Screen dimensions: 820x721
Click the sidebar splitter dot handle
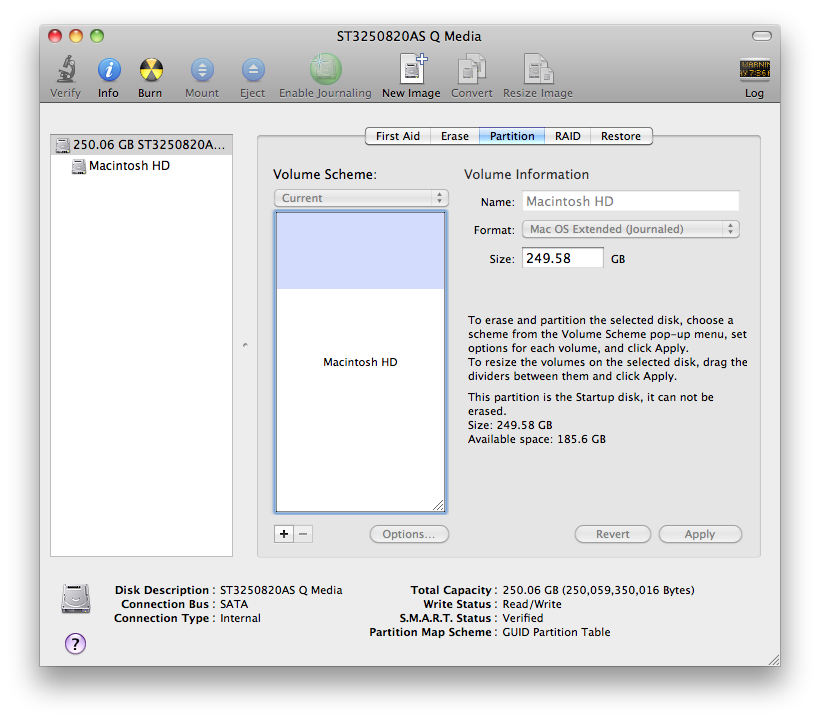tap(245, 345)
